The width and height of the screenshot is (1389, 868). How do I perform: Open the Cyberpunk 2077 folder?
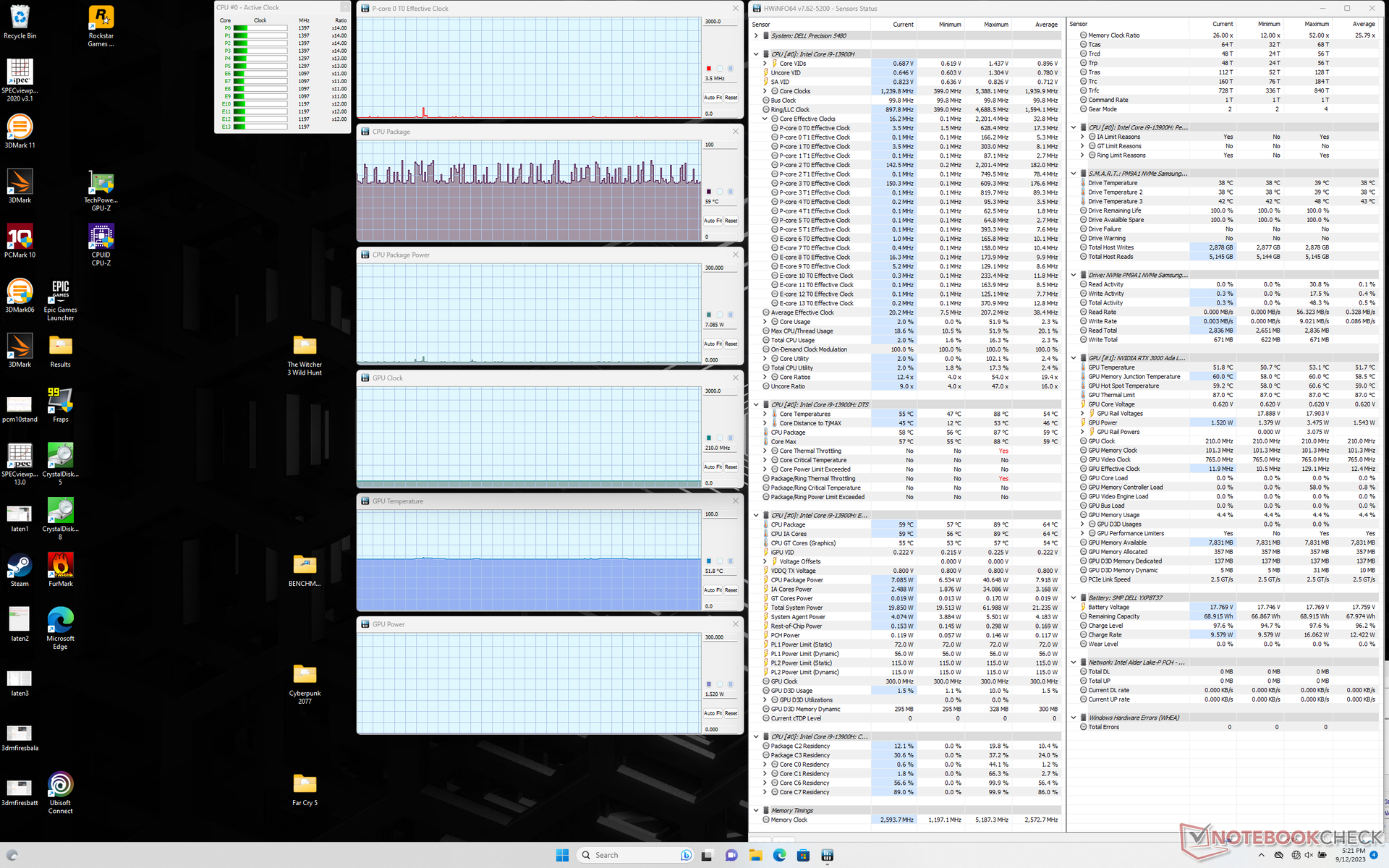pyautogui.click(x=305, y=683)
